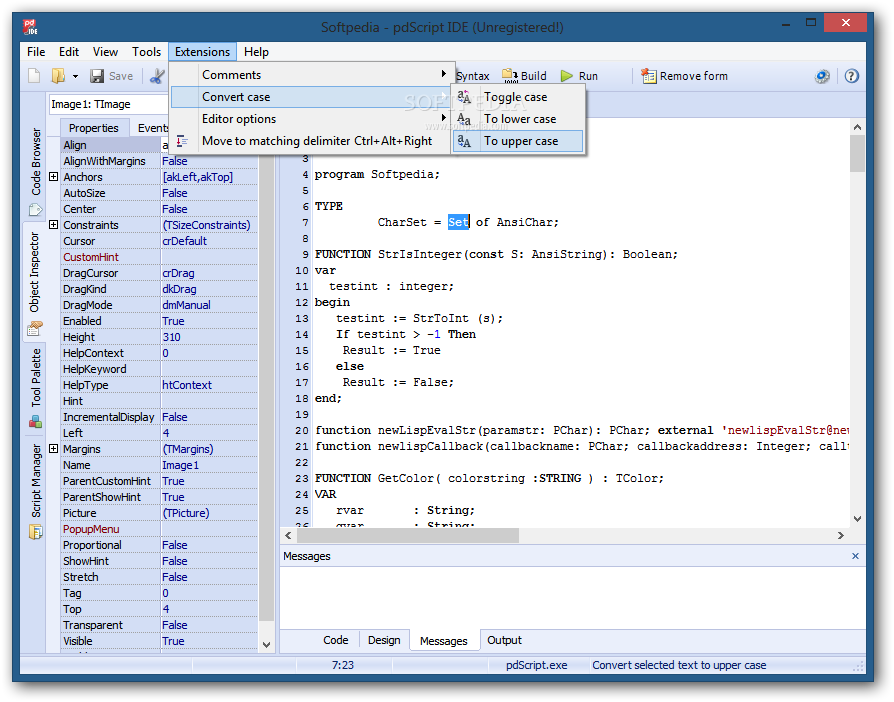Click the Cut scissors toolbar icon
This screenshot has width=894, height=702.
pyautogui.click(x=157, y=76)
